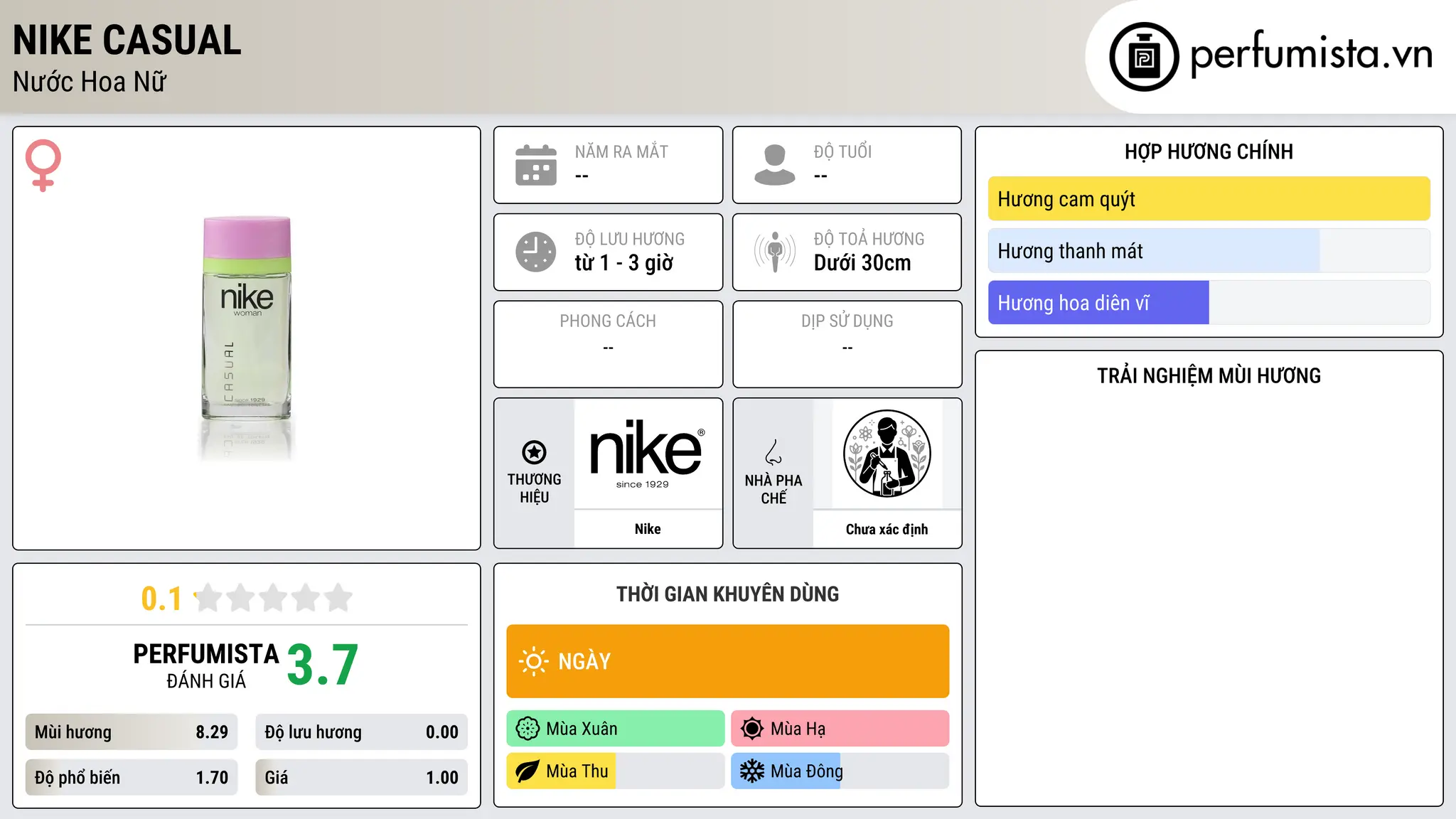The image size is (1456, 819).
Task: Click the Mùa Đông season bar
Action: [x=840, y=771]
